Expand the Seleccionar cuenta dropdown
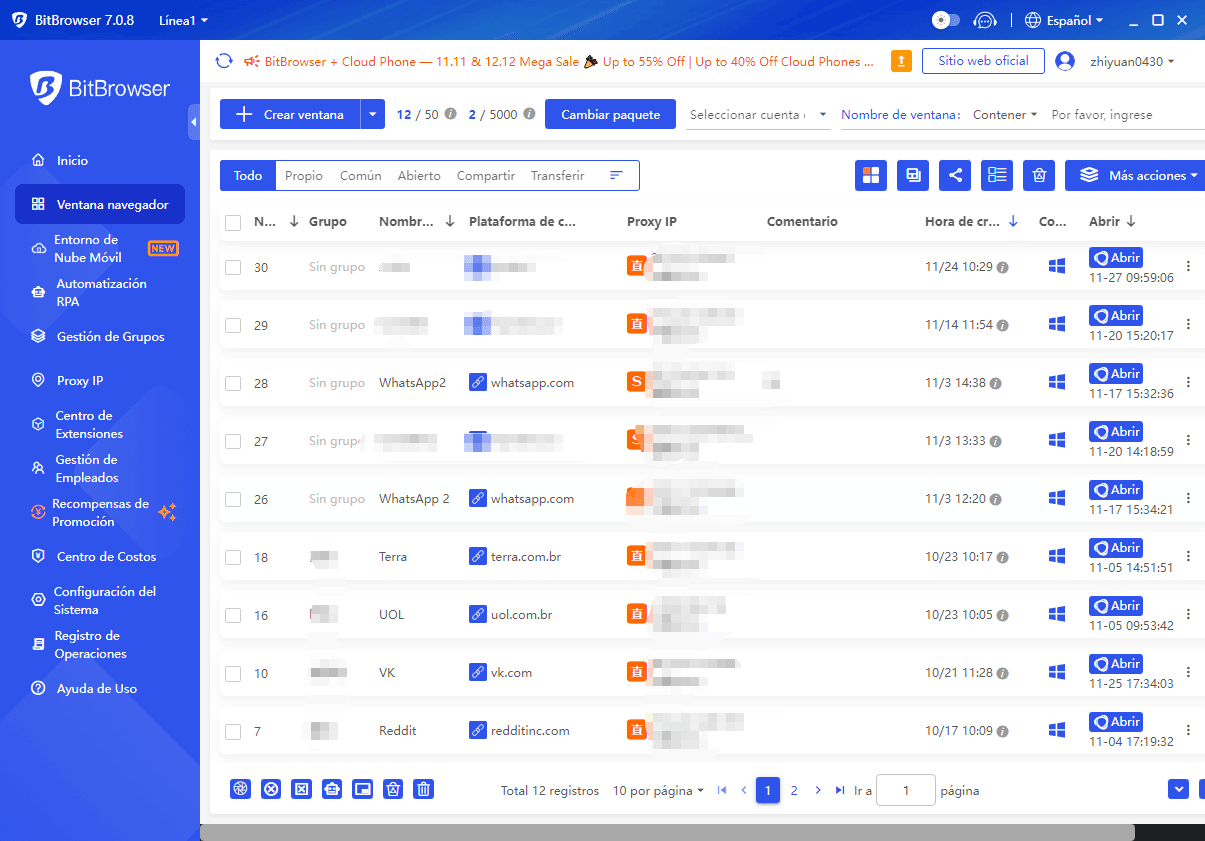Screen dimensions: 1205x841 click(758, 115)
